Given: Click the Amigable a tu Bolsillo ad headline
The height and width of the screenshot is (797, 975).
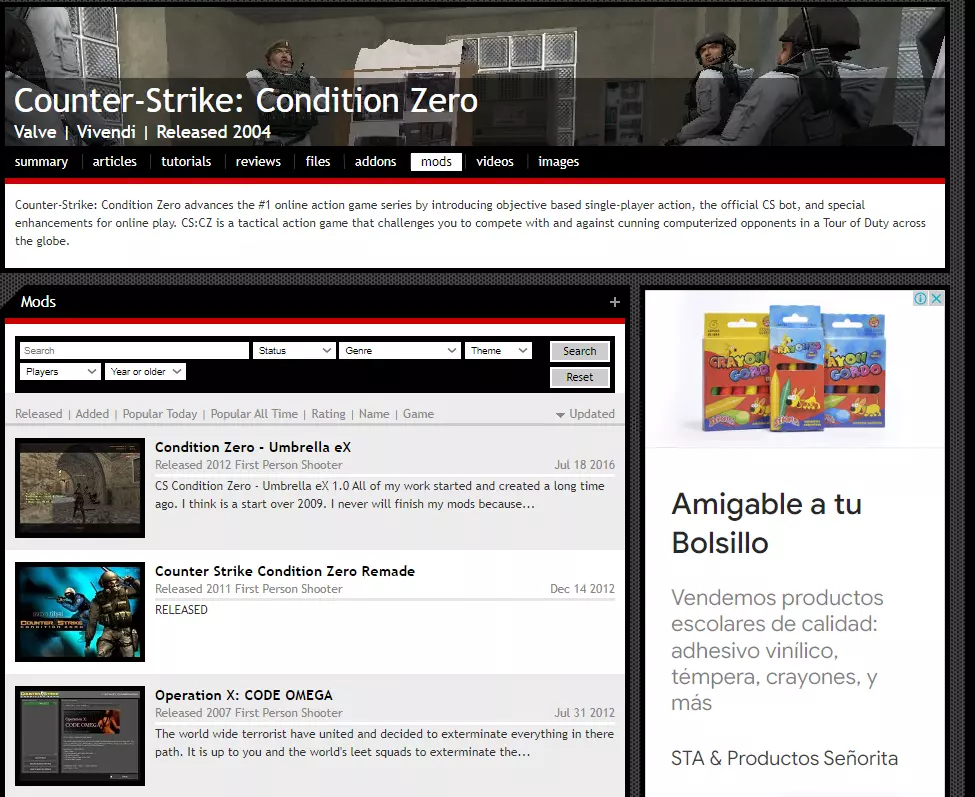Looking at the screenshot, I should [x=767, y=523].
